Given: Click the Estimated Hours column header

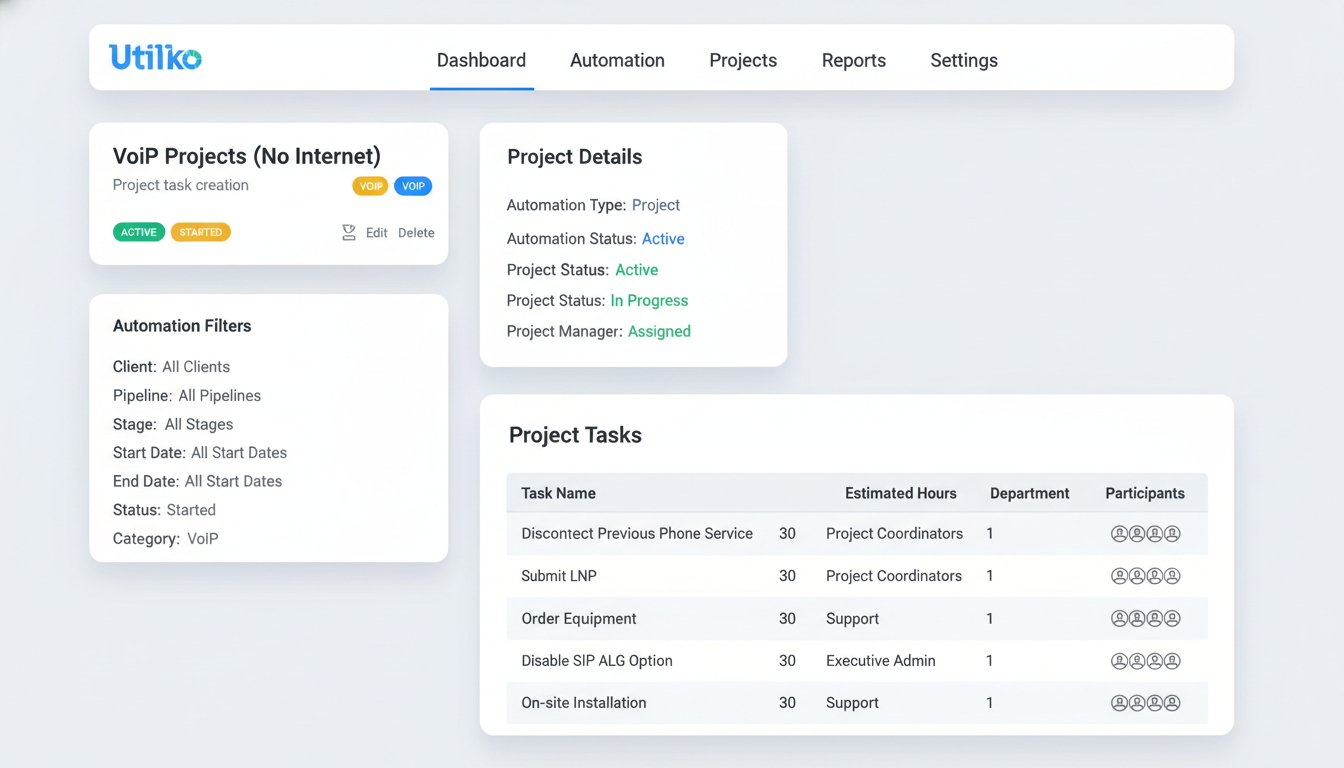Looking at the screenshot, I should pyautogui.click(x=900, y=493).
